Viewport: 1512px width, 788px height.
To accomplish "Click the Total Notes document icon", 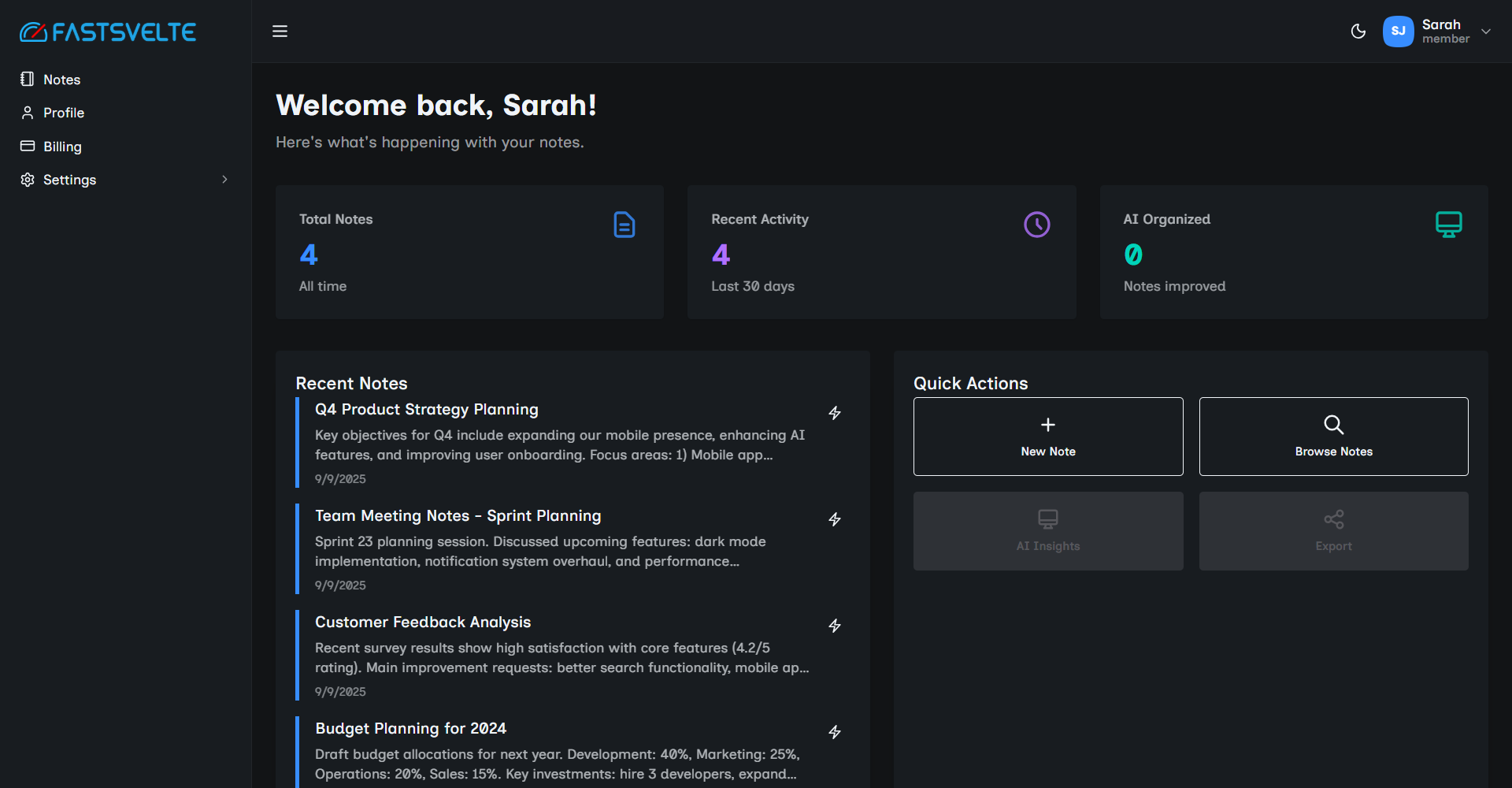I will [624, 225].
